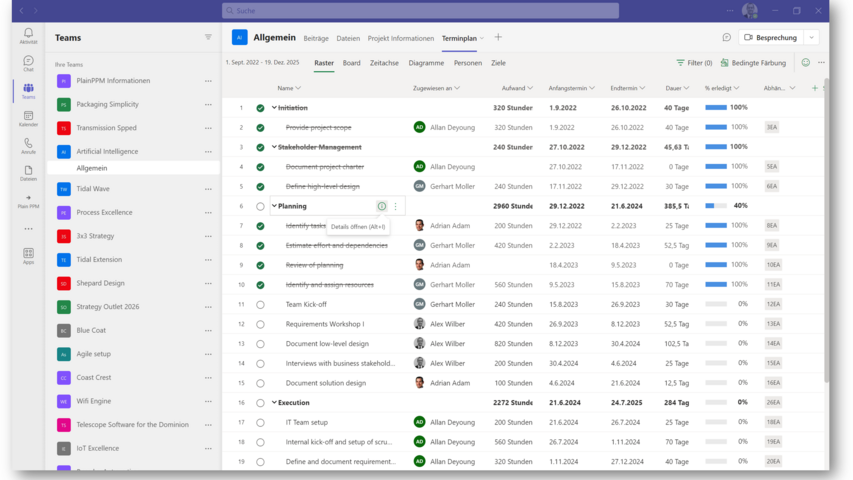This screenshot has height=480, width=853.
Task: Uncheck completed Provide project scope task
Action: click(260, 127)
